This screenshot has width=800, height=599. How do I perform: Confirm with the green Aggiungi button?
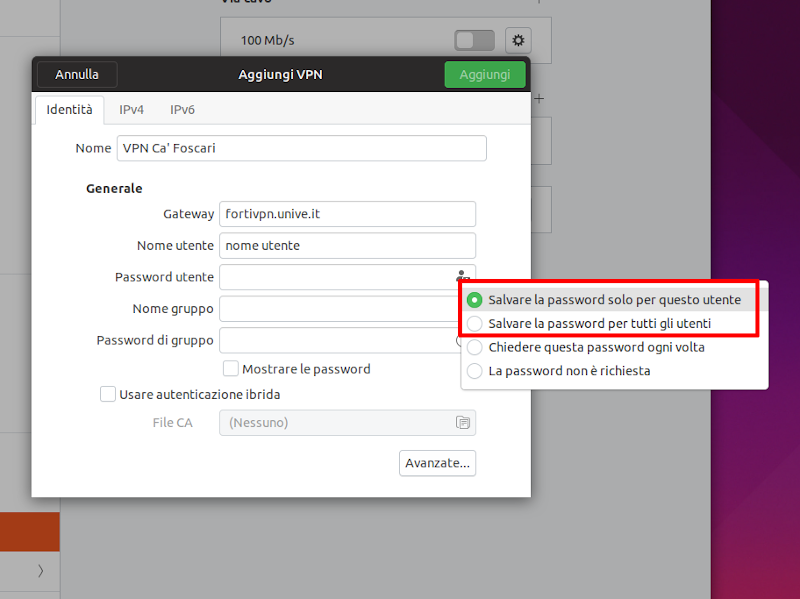point(485,74)
